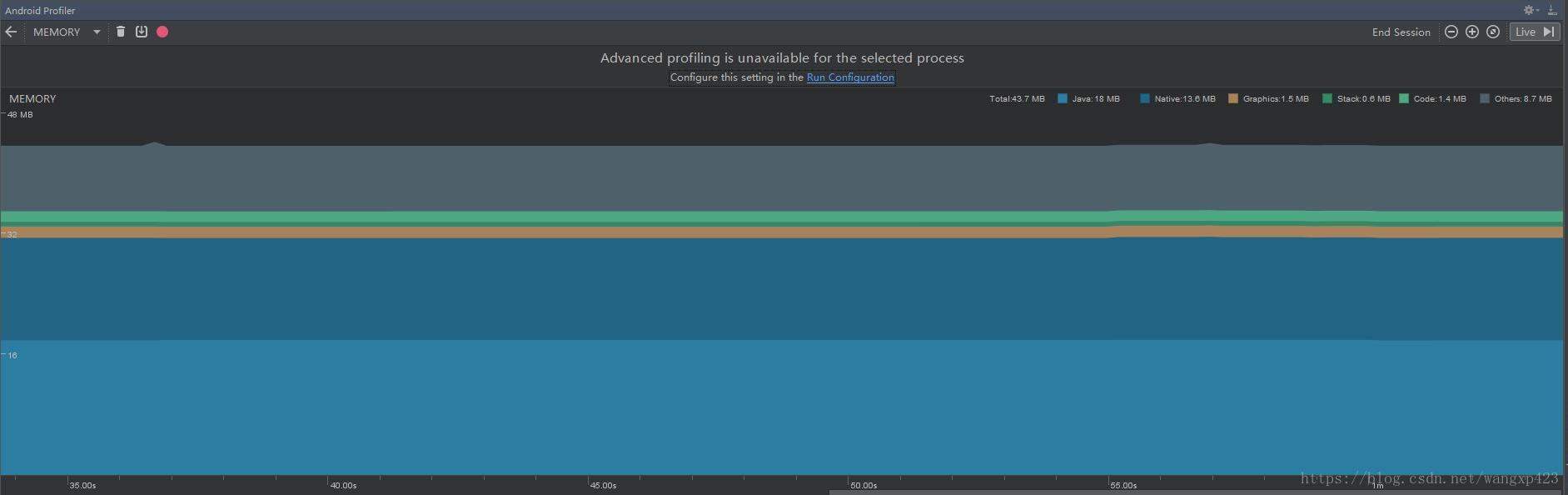Click the Total:43.7 MB legend text
This screenshot has height=495, width=1568.
click(1017, 98)
